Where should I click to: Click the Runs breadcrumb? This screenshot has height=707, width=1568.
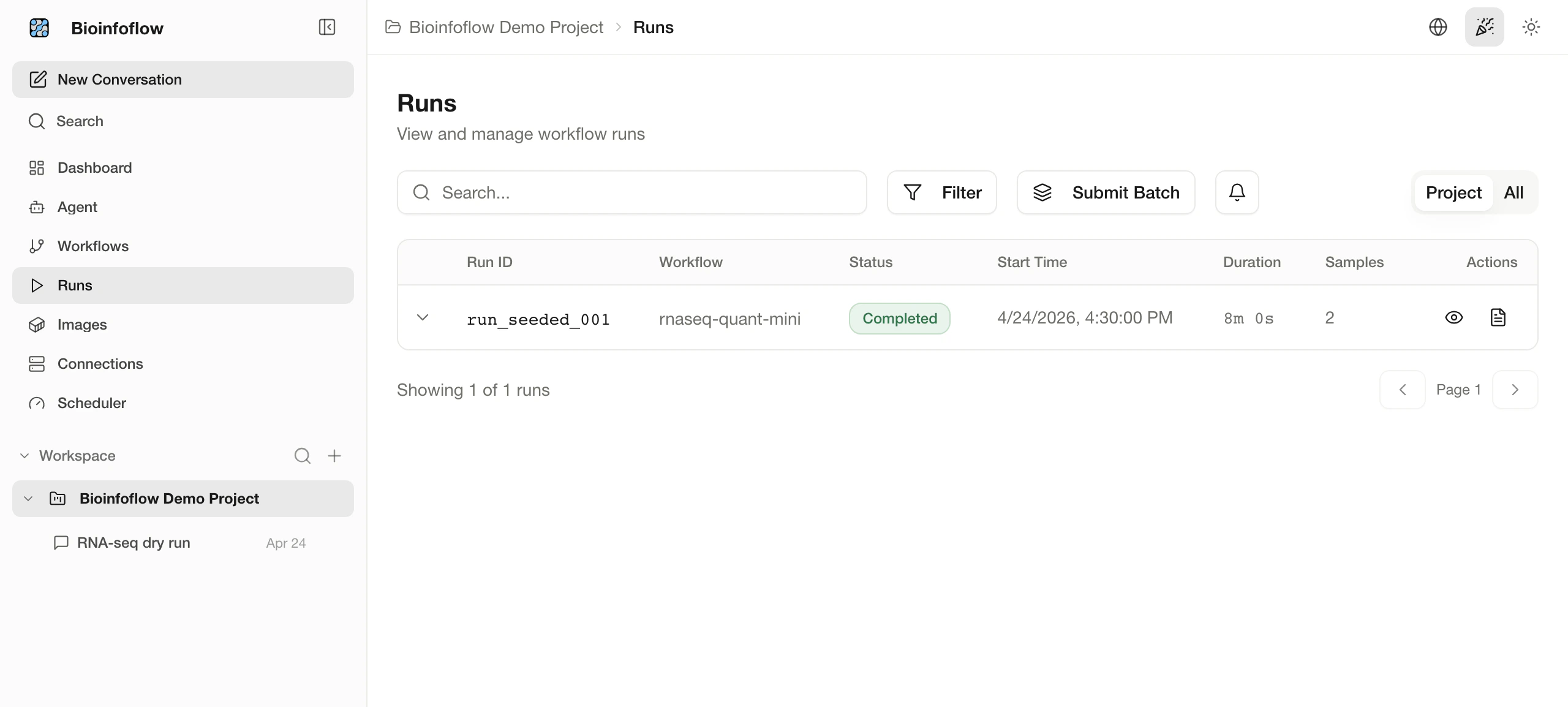[x=654, y=27]
